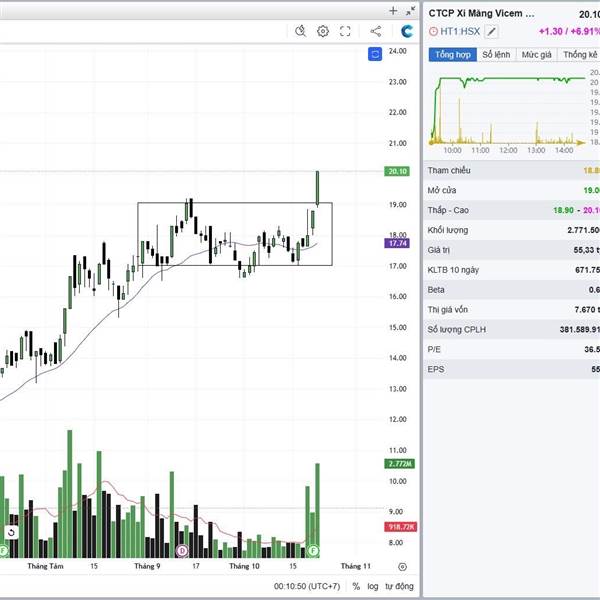Viewport: 600px width, 600px height.
Task: Open timezone menu at 00:10:50 (UTC+7)
Action: tap(307, 586)
